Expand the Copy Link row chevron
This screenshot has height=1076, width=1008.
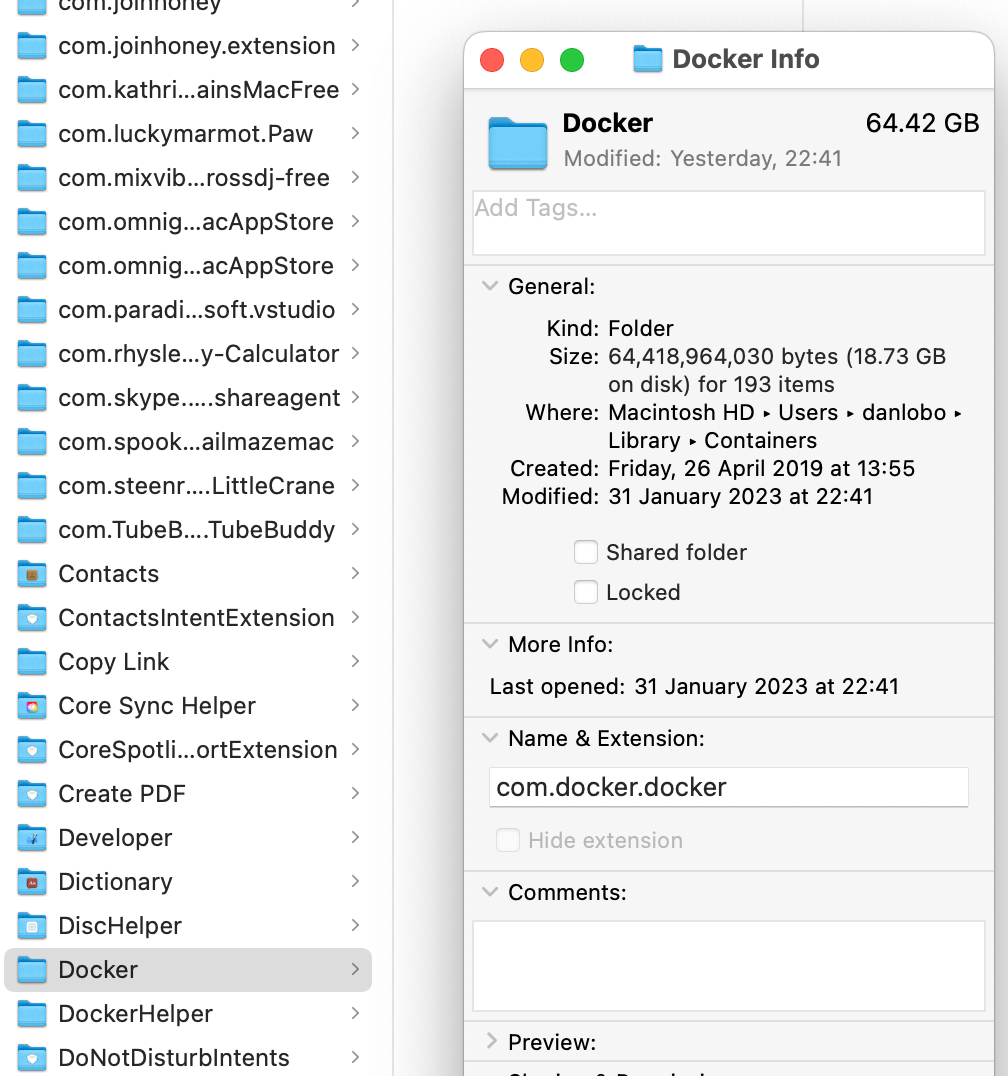click(x=355, y=661)
